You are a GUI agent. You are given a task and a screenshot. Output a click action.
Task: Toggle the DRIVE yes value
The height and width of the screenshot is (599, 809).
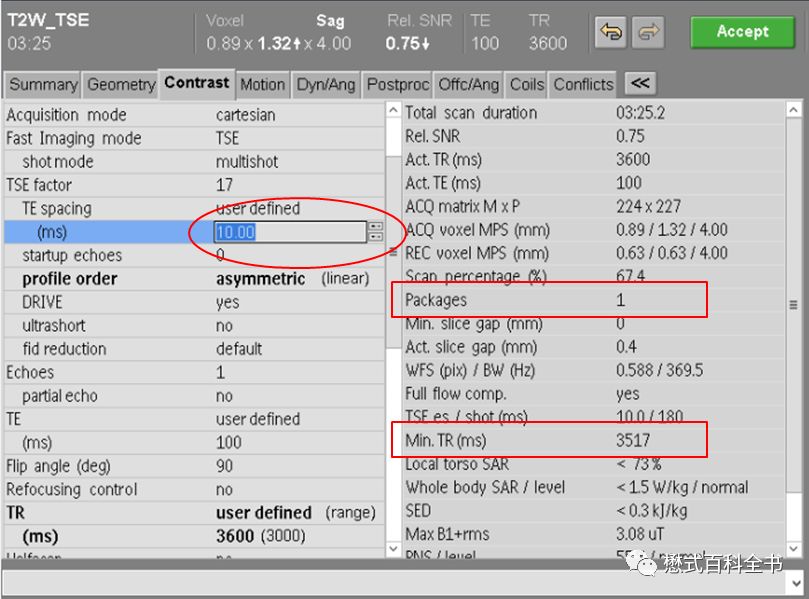coord(228,302)
